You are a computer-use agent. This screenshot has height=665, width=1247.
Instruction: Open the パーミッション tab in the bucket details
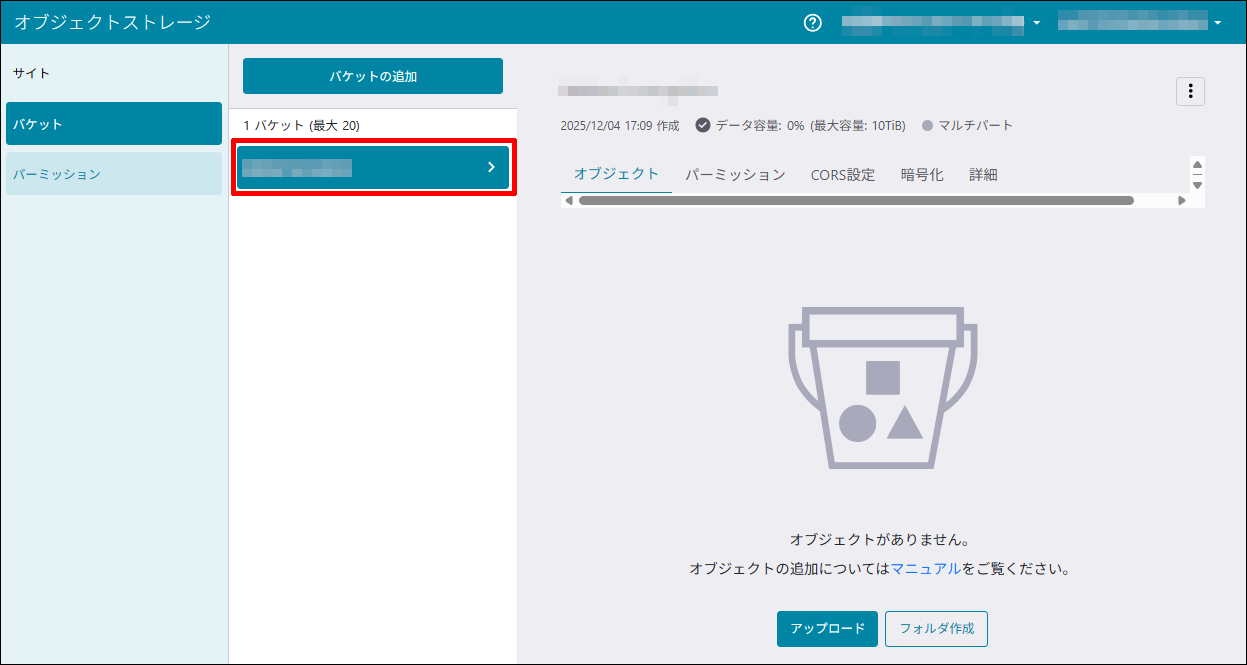[735, 175]
